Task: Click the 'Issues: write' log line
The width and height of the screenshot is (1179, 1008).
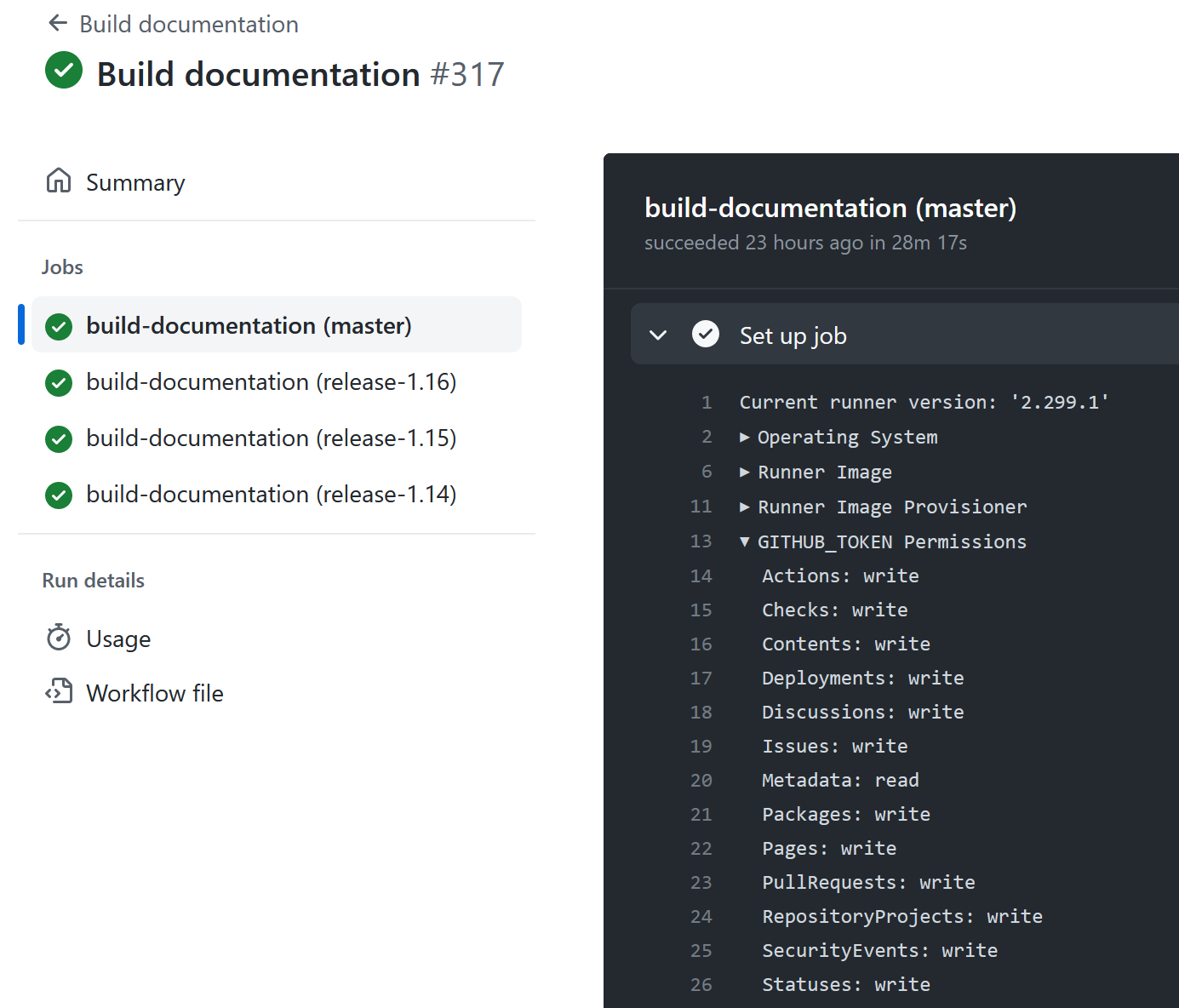Action: click(835, 746)
